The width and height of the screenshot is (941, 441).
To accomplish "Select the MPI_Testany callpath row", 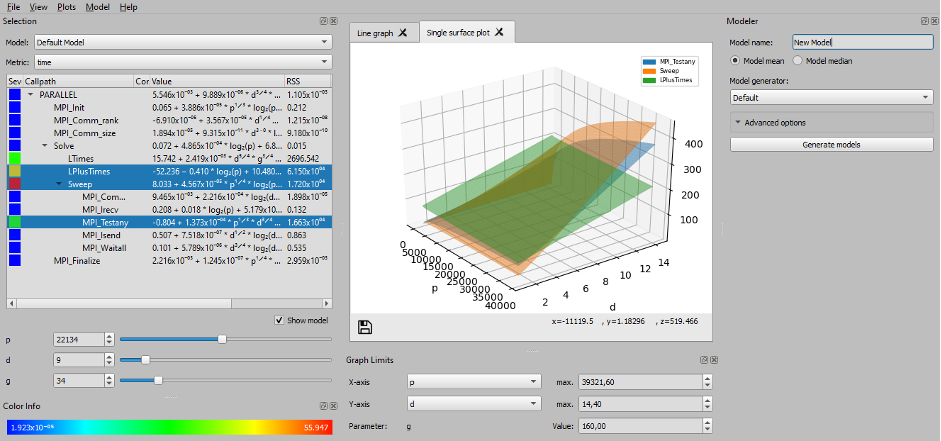I will coord(169,222).
